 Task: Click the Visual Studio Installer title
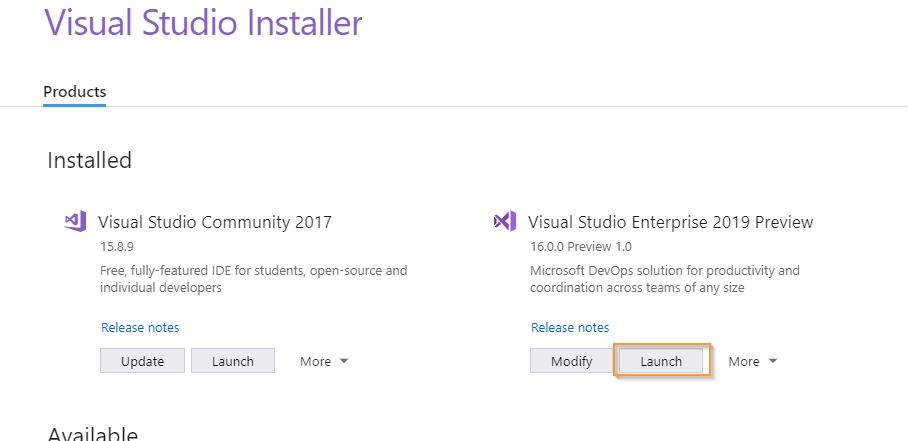(203, 23)
